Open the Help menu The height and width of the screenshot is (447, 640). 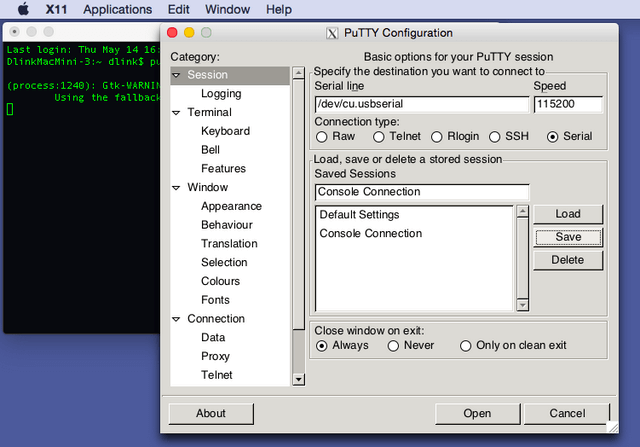(x=279, y=9)
